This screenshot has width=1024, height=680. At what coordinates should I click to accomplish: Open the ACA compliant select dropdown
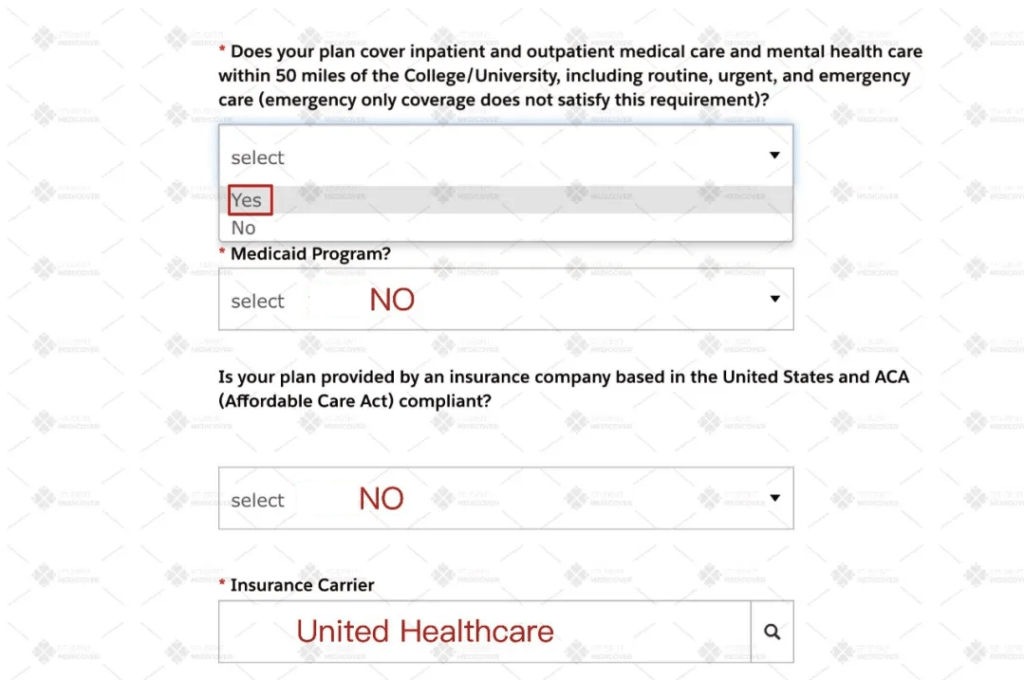click(506, 498)
